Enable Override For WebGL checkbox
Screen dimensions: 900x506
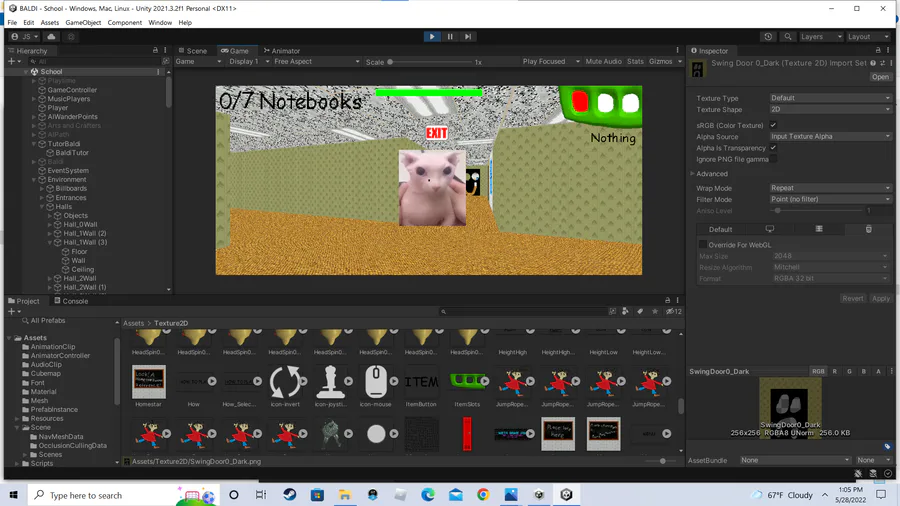coord(703,244)
